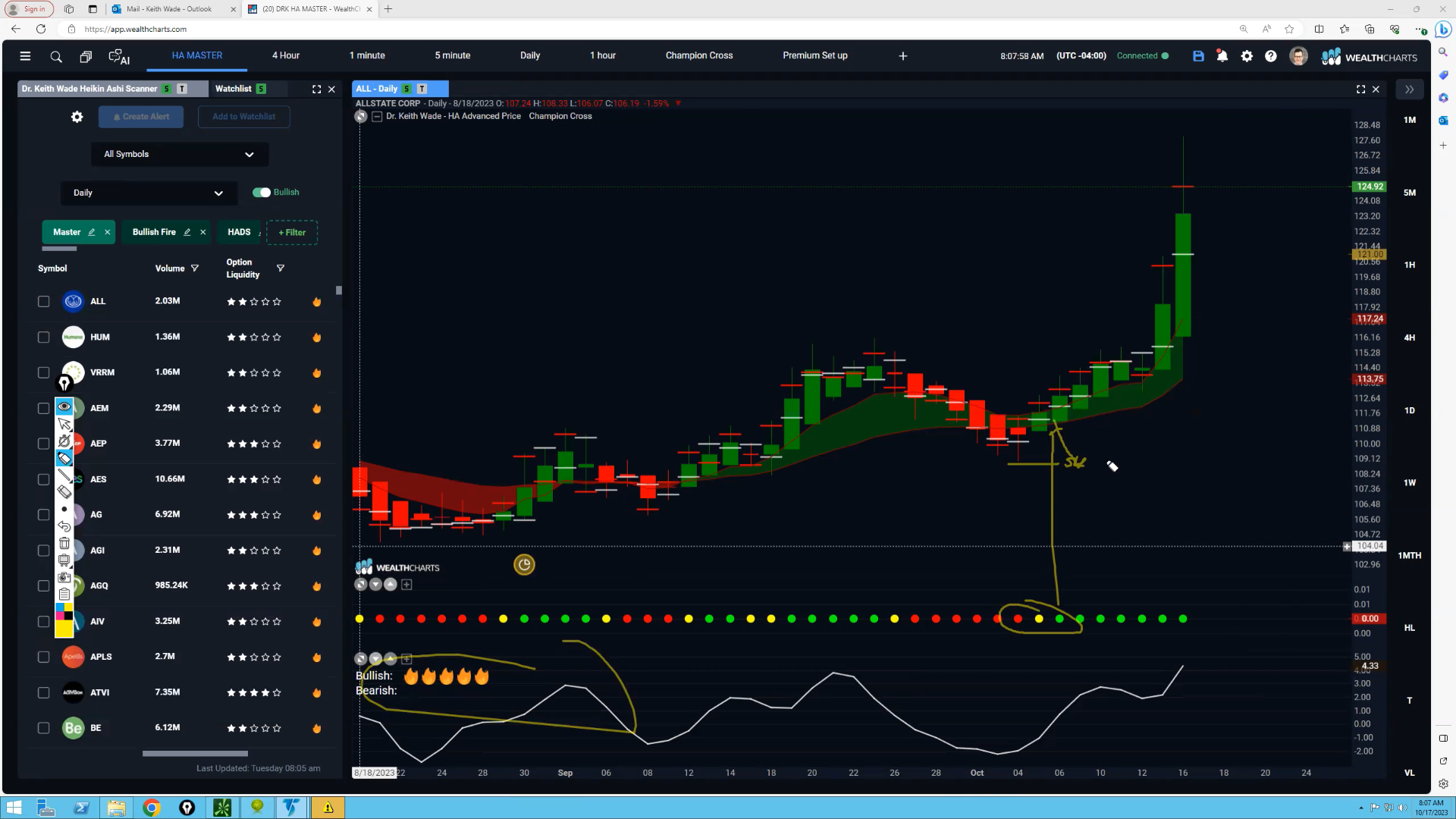Check the ATVI symbol checkbox
The height and width of the screenshot is (819, 1456).
click(44, 693)
